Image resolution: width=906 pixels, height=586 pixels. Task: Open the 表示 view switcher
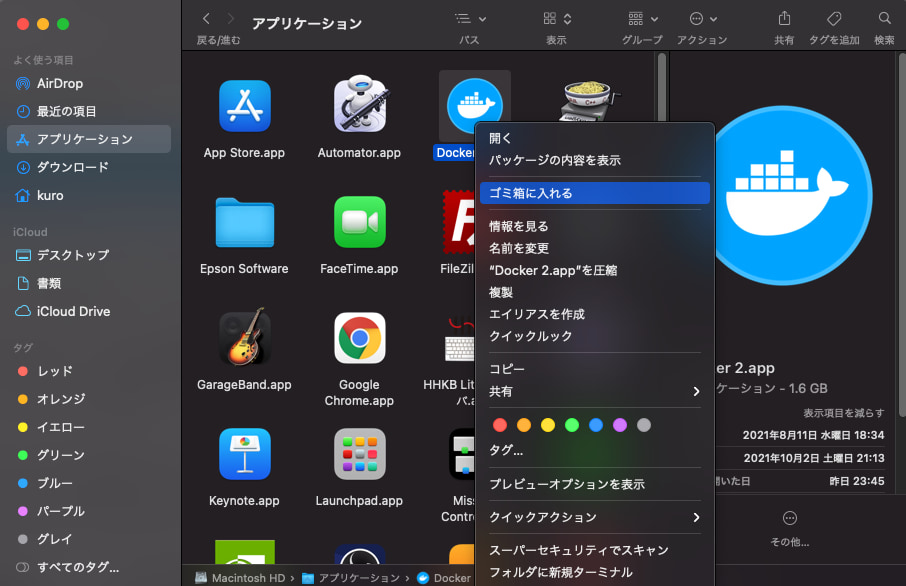(557, 19)
